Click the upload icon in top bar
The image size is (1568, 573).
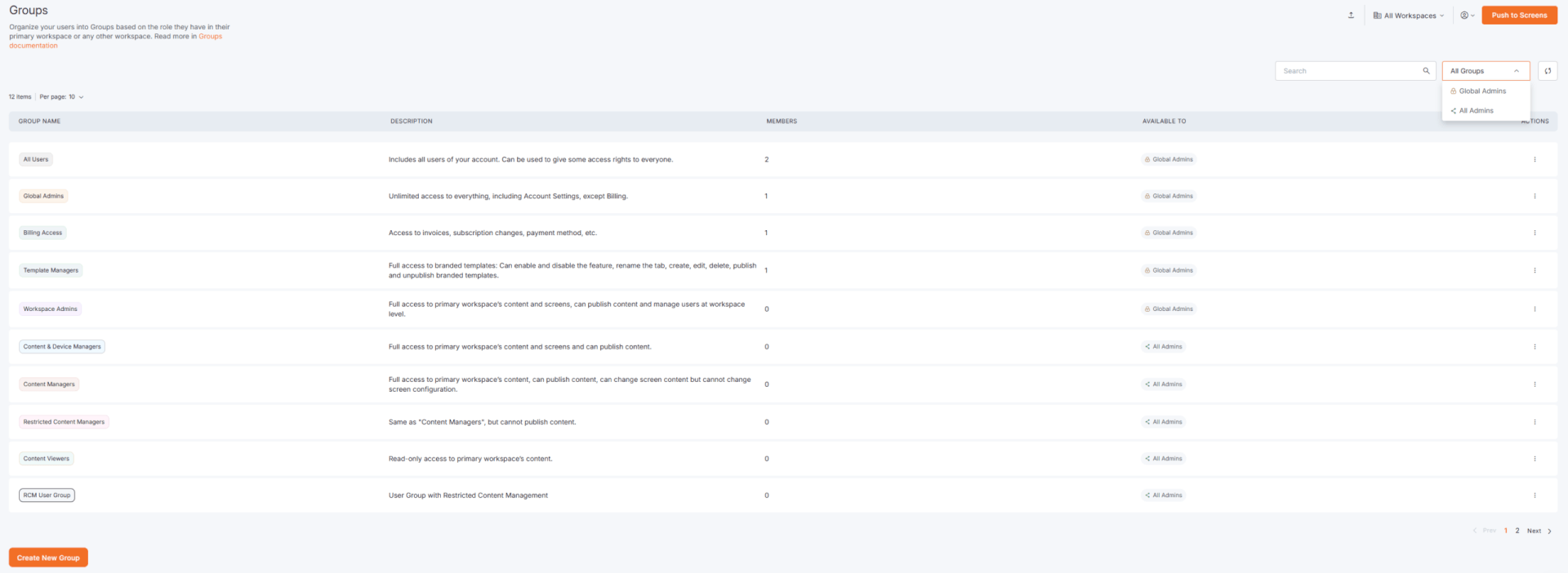tap(1351, 15)
